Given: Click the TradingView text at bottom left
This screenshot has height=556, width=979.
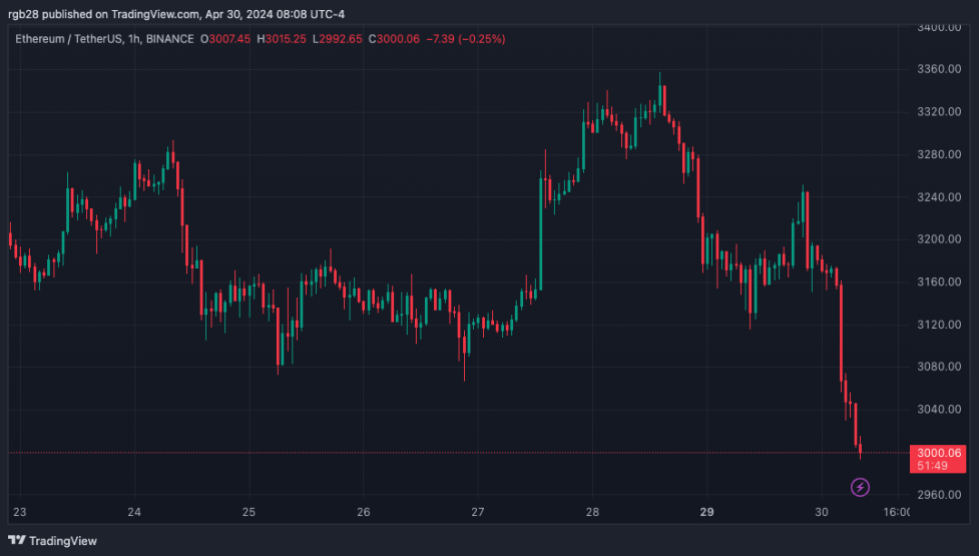Looking at the screenshot, I should (x=63, y=540).
